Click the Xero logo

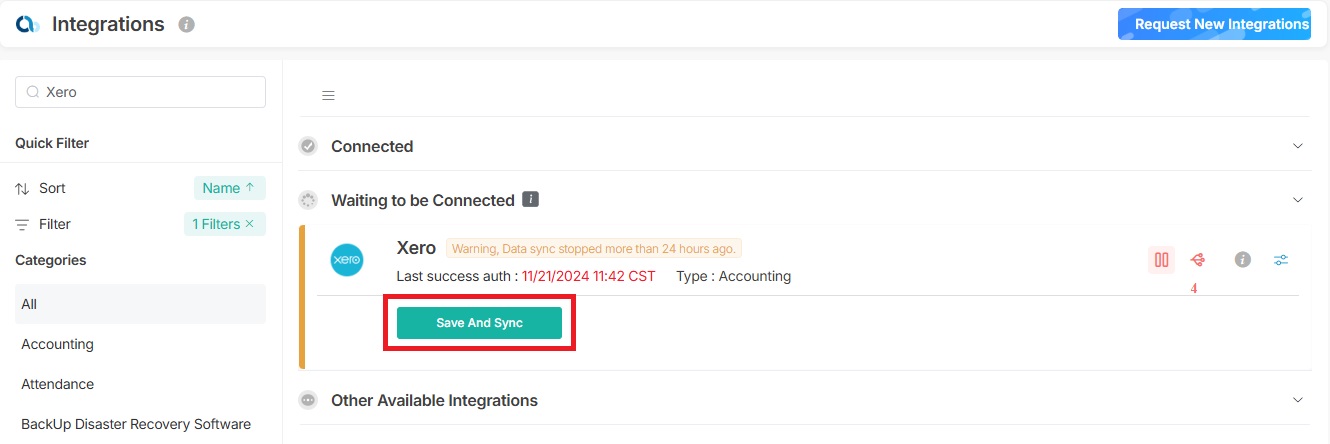[347, 260]
